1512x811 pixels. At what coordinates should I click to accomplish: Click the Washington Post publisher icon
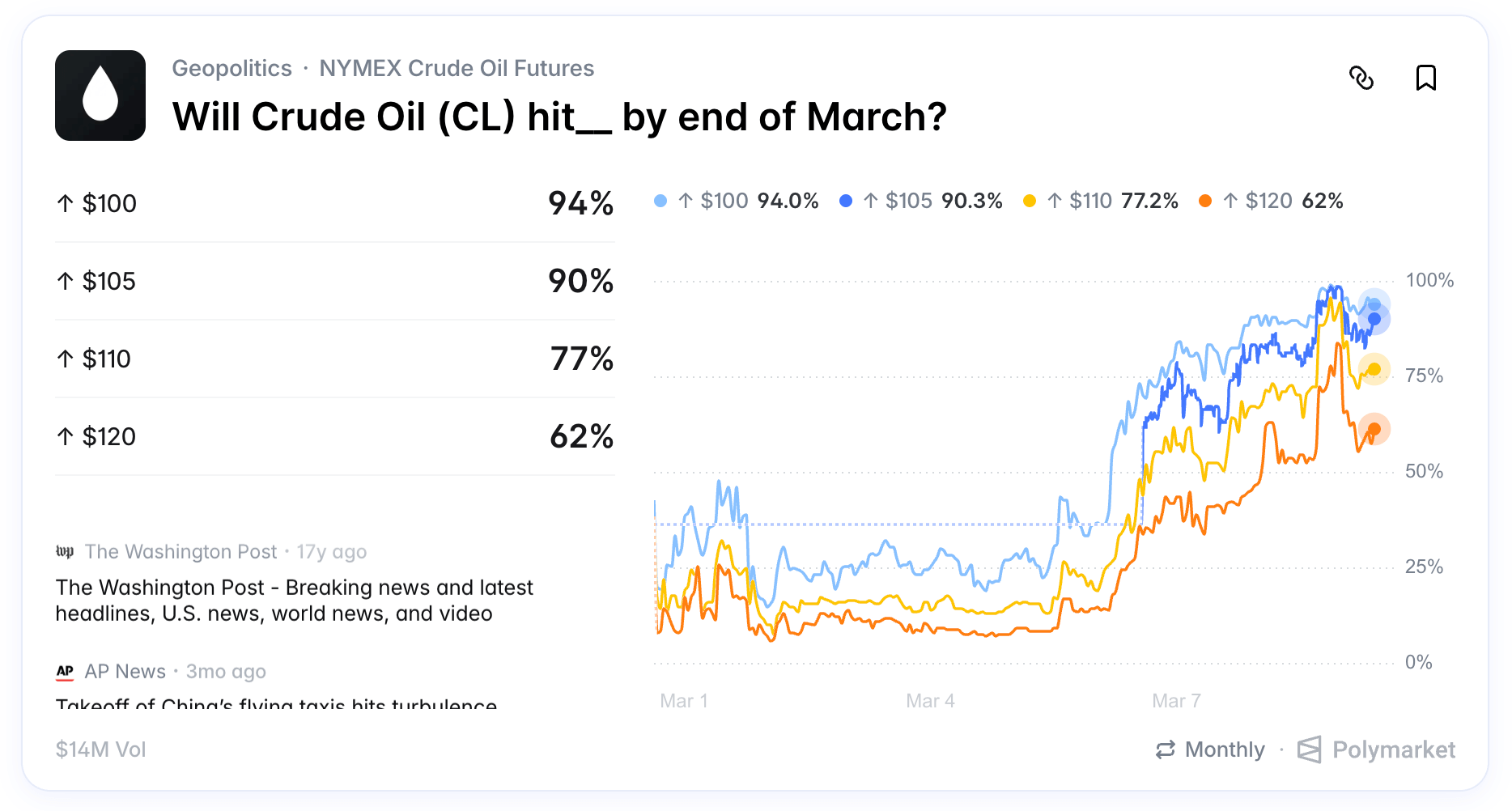tap(66, 551)
